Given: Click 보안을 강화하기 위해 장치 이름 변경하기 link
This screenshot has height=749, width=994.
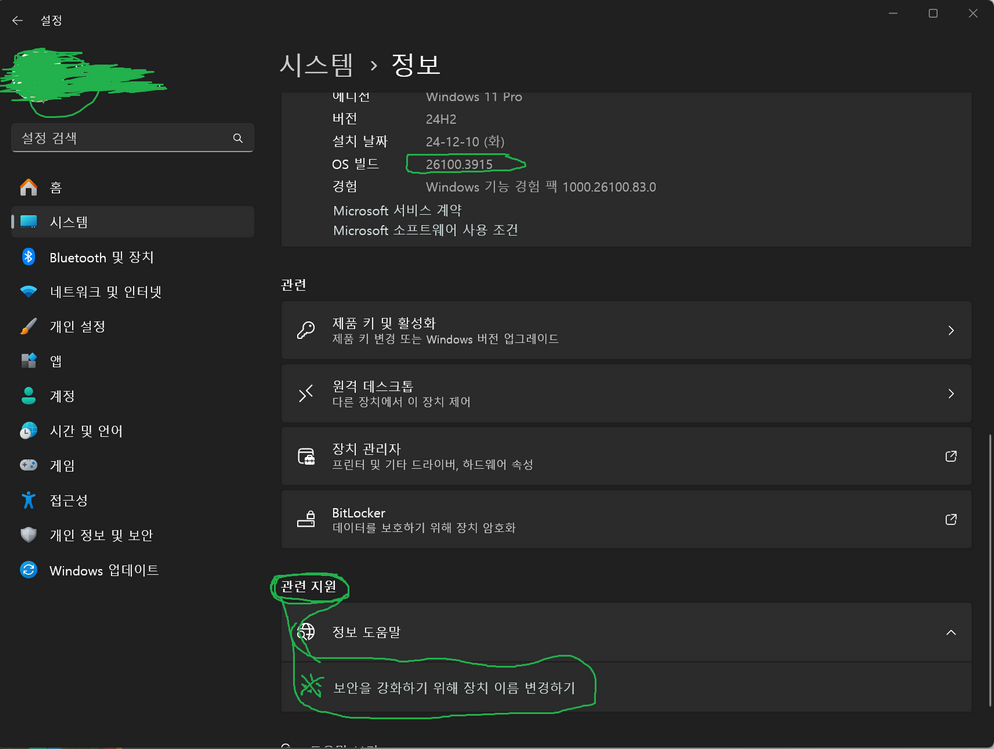Looking at the screenshot, I should 454,687.
